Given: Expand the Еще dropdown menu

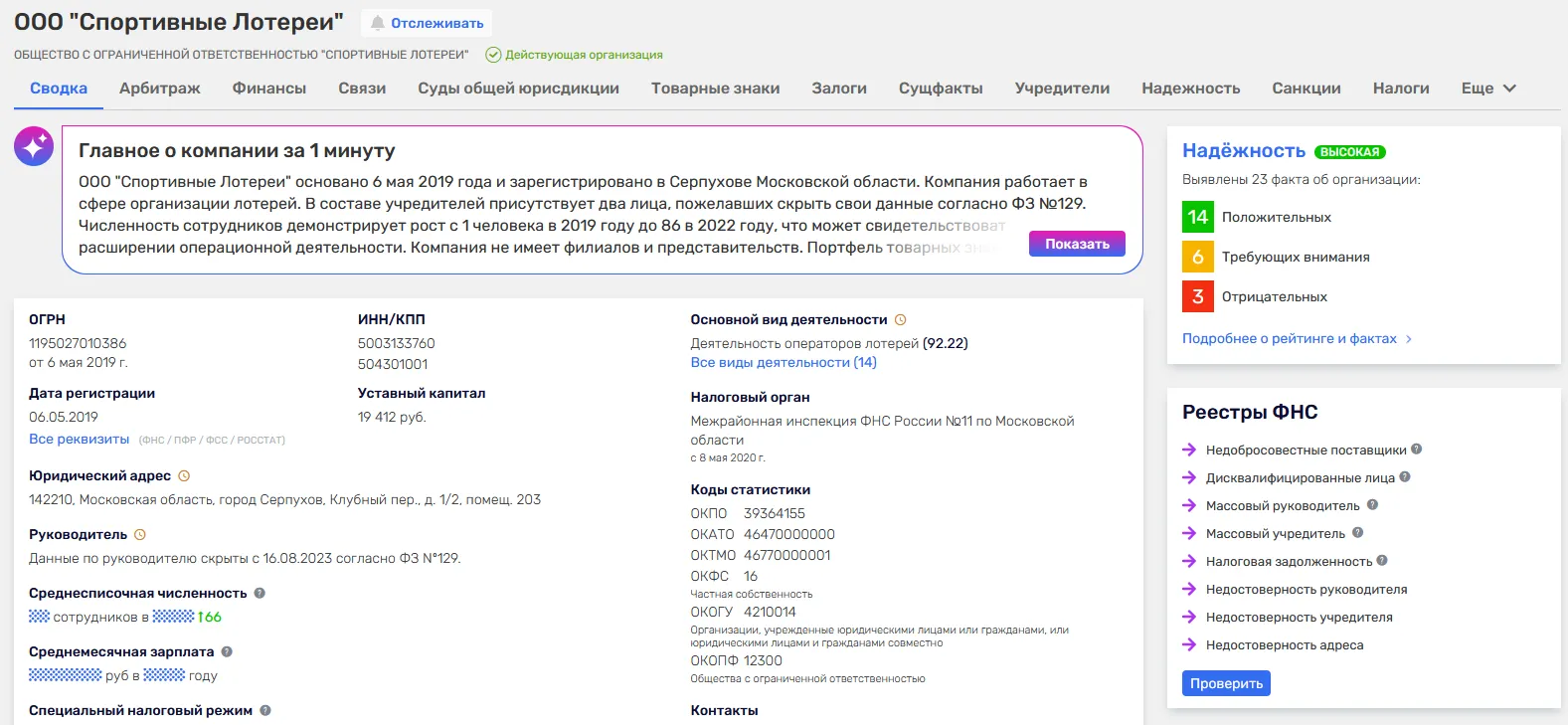Looking at the screenshot, I should click(x=1488, y=89).
